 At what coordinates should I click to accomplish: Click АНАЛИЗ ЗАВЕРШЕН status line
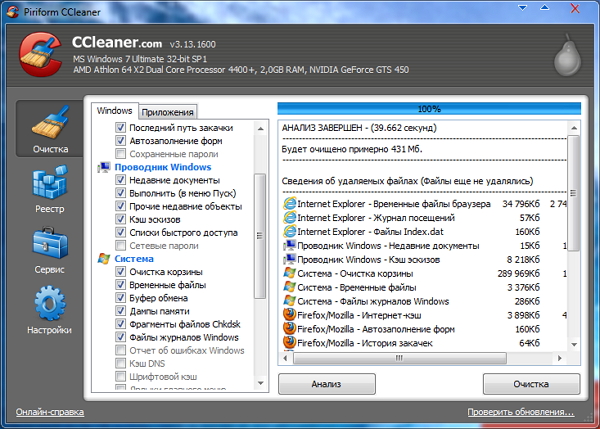click(x=359, y=128)
